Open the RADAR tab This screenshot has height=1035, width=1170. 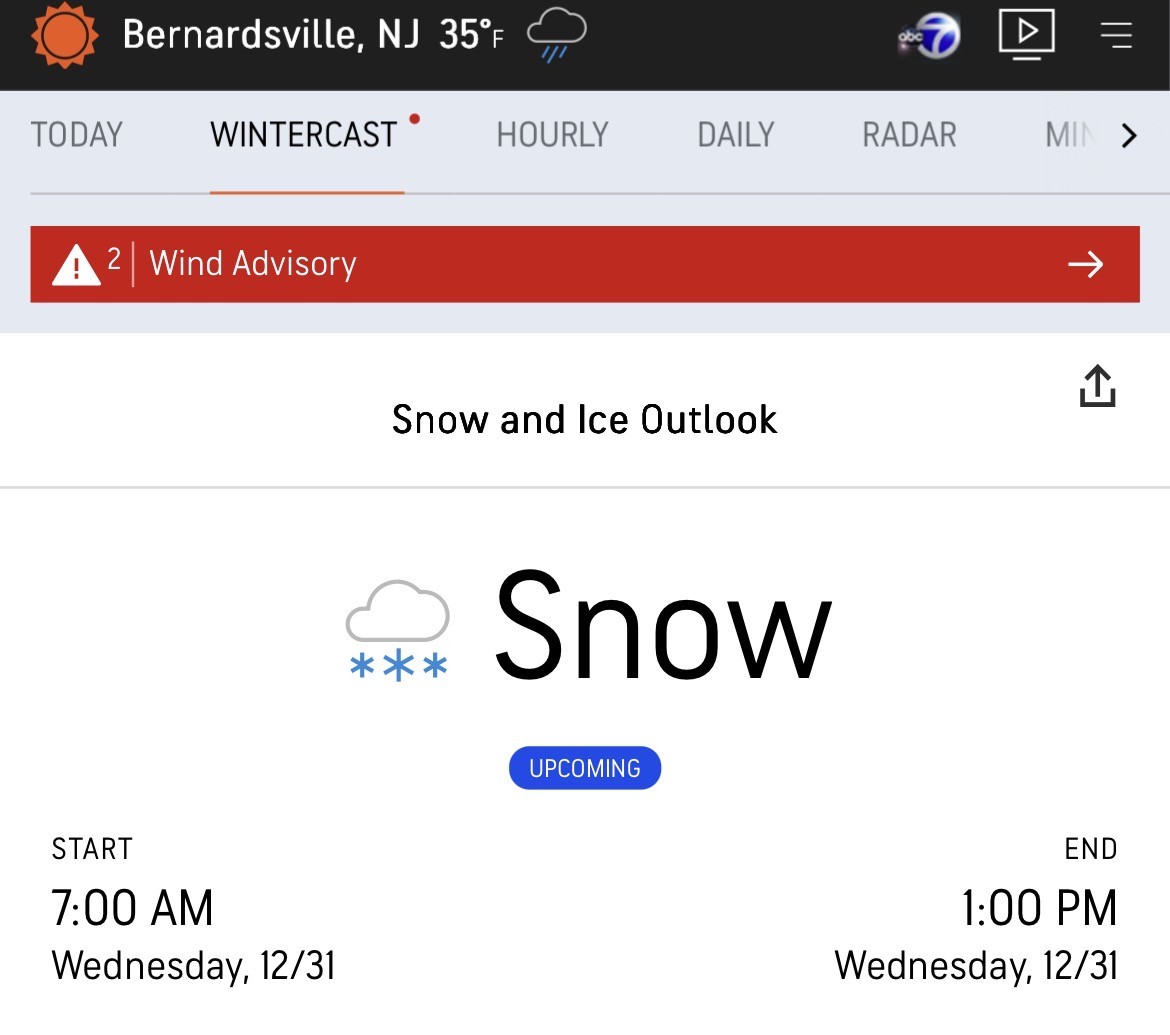click(x=909, y=135)
